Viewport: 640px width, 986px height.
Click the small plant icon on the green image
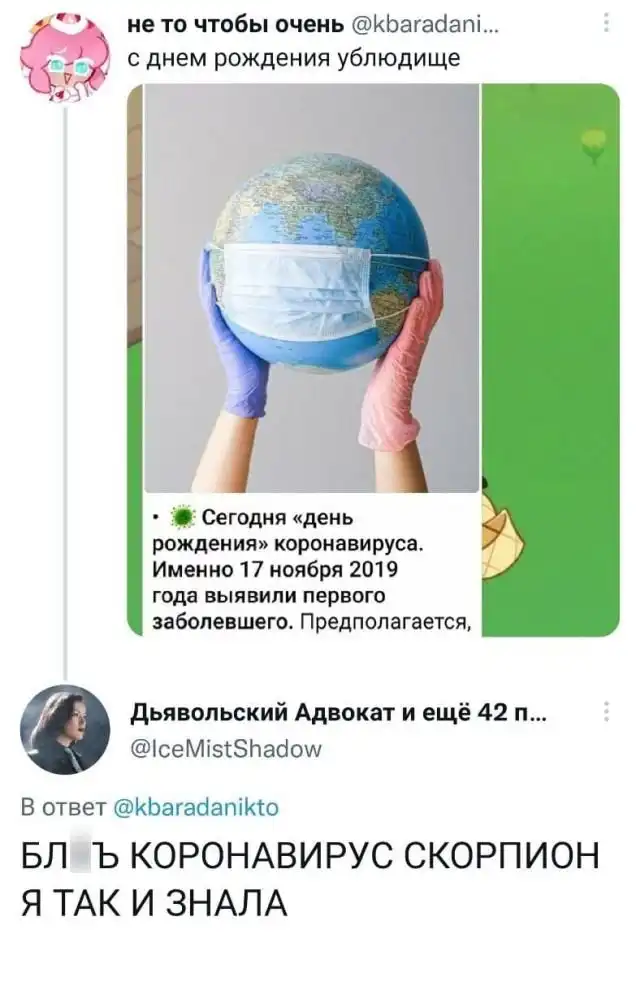594,144
